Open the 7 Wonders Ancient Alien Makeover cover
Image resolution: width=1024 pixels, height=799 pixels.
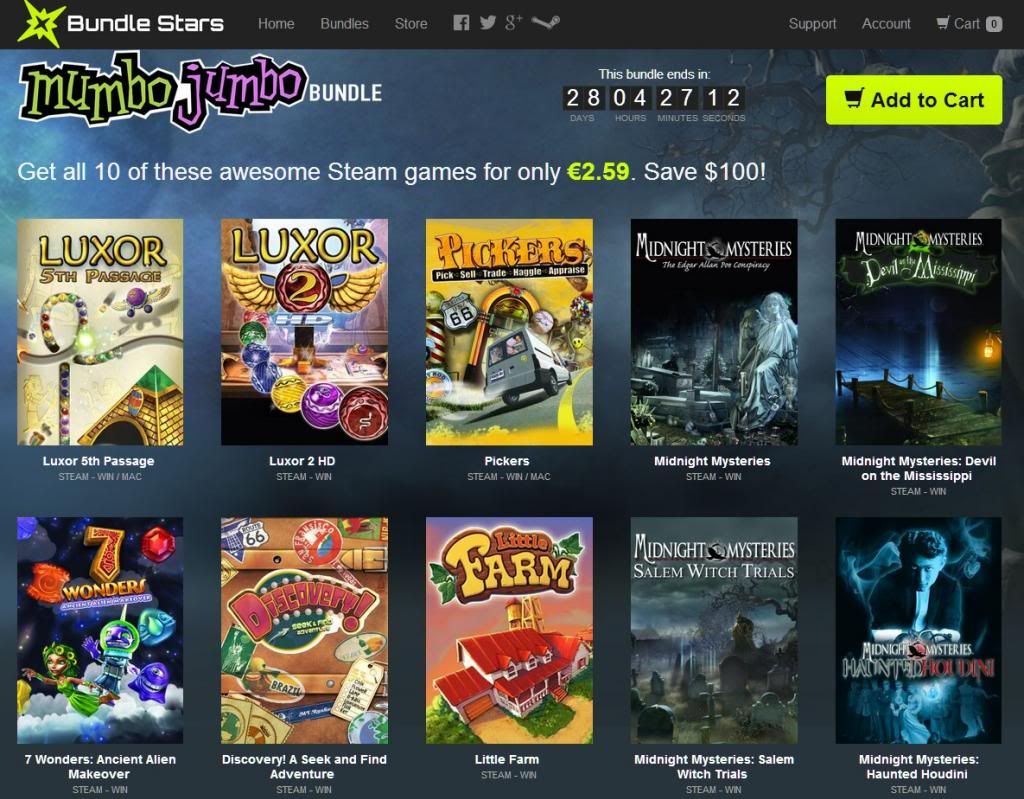pos(100,630)
